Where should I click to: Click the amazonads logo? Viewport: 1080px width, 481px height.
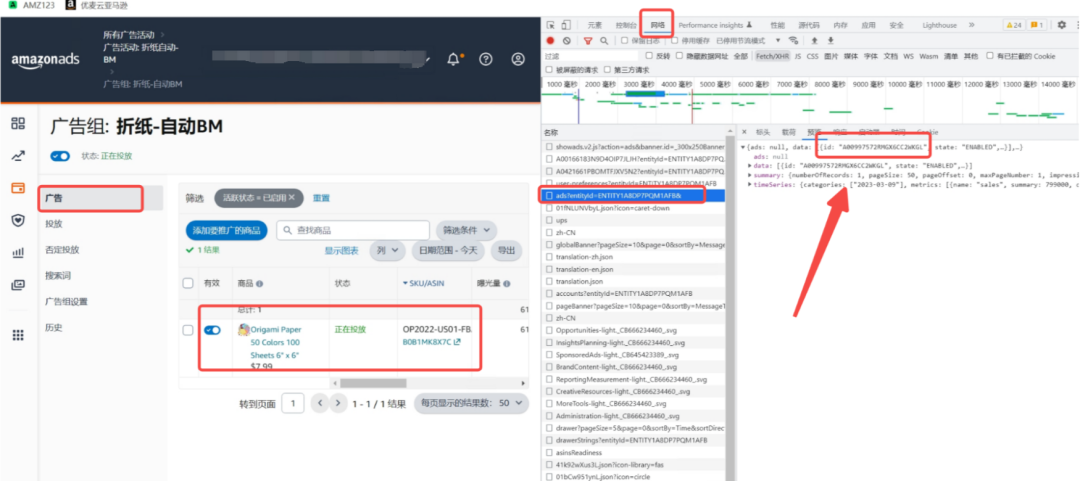coord(45,60)
